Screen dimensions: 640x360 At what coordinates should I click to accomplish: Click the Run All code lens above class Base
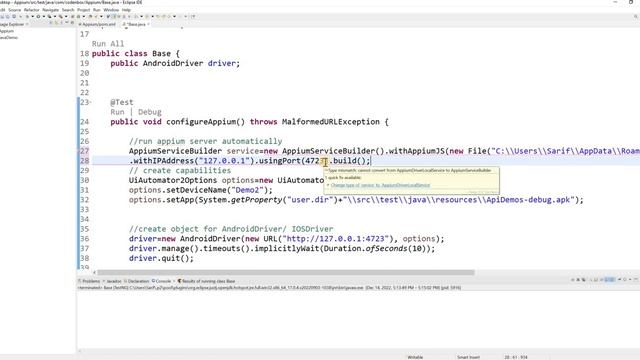pos(108,44)
